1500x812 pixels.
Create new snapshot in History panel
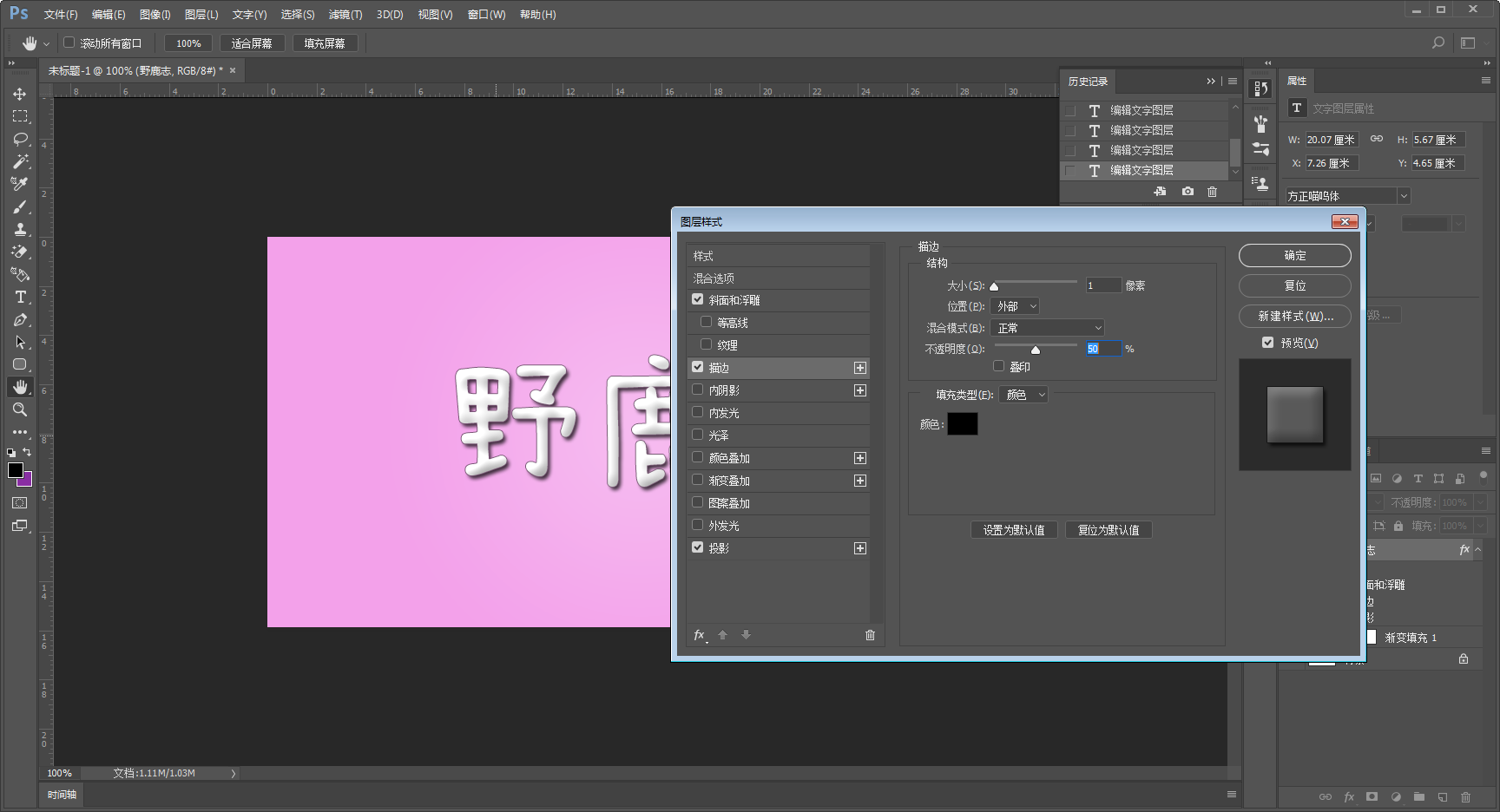coord(1187,192)
